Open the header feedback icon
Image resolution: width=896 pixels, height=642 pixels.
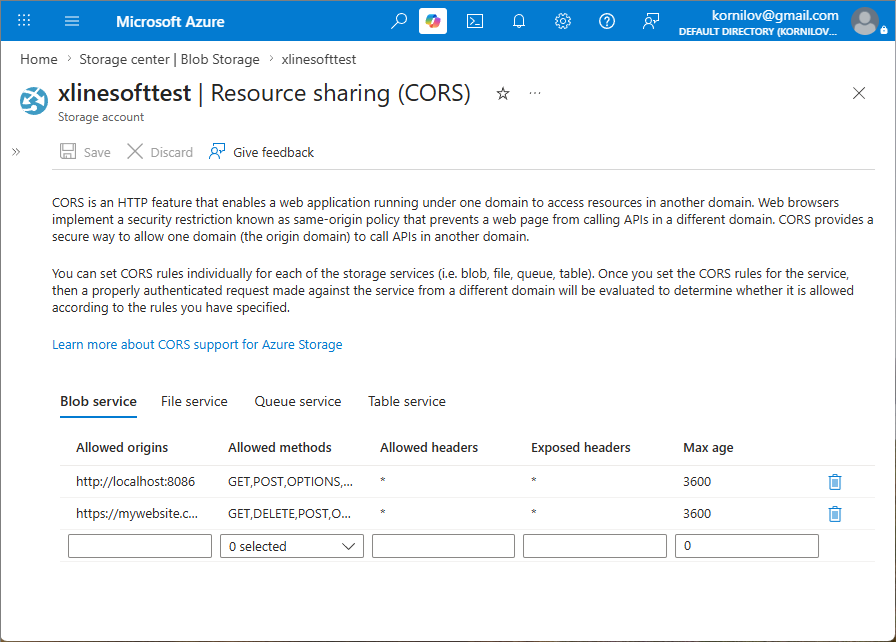pos(651,21)
